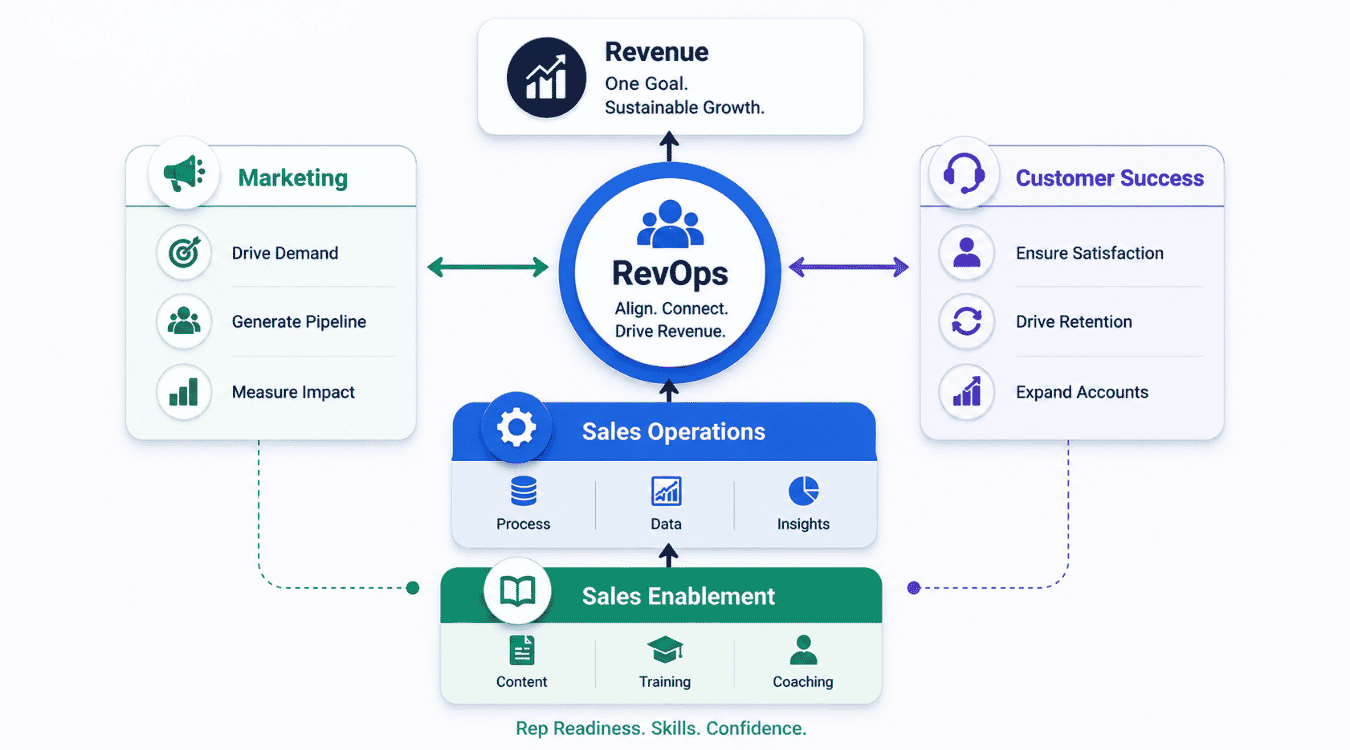
Task: Select the Customer Success heading
Action: [1110, 178]
